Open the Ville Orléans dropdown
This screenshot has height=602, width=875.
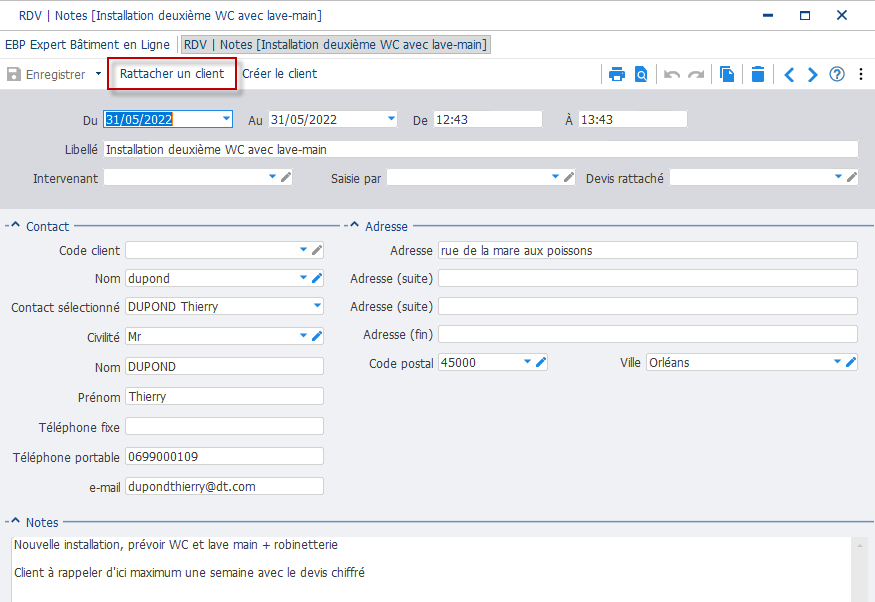(837, 362)
